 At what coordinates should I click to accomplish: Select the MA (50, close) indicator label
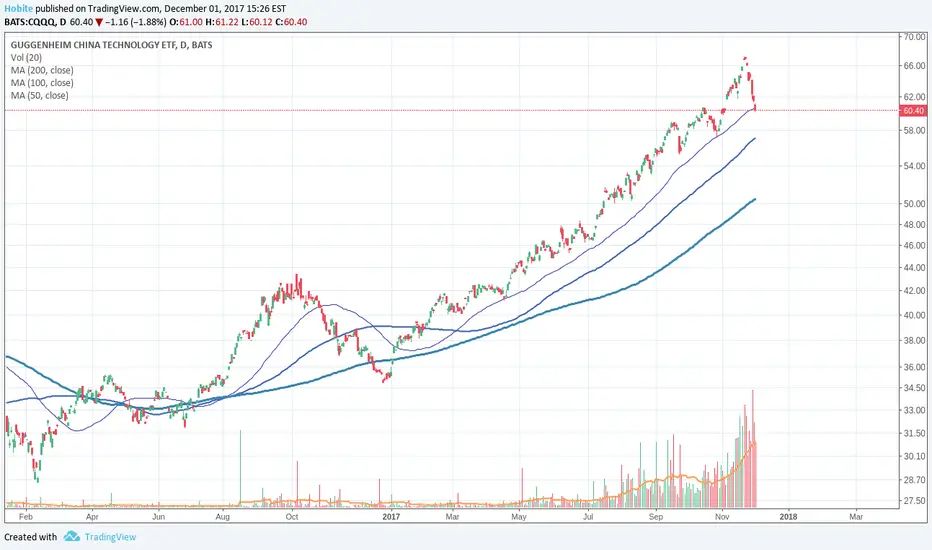pos(39,95)
